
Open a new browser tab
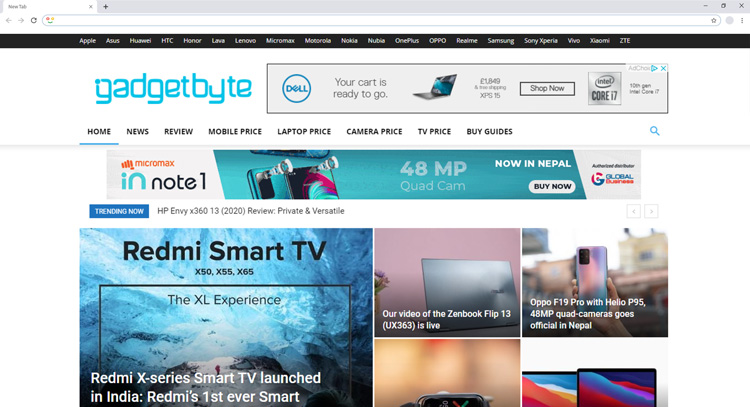(106, 7)
